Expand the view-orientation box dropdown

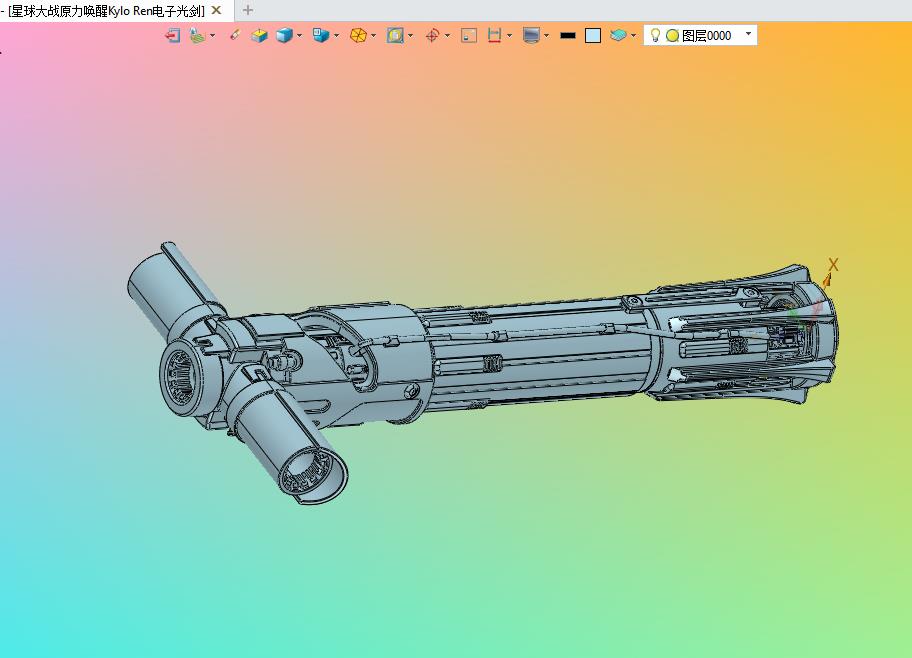[337, 35]
